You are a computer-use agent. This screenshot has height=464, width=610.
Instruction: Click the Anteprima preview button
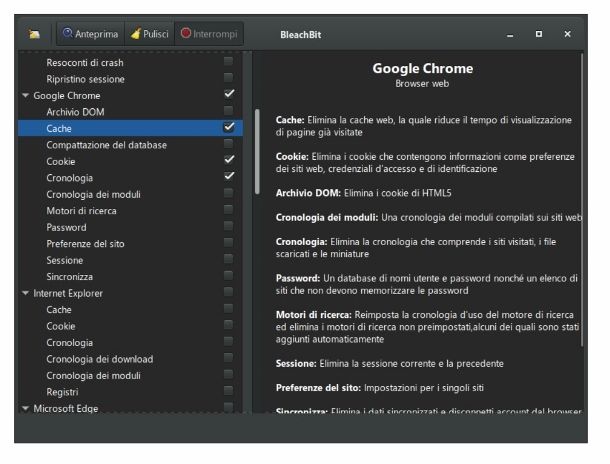click(90, 34)
